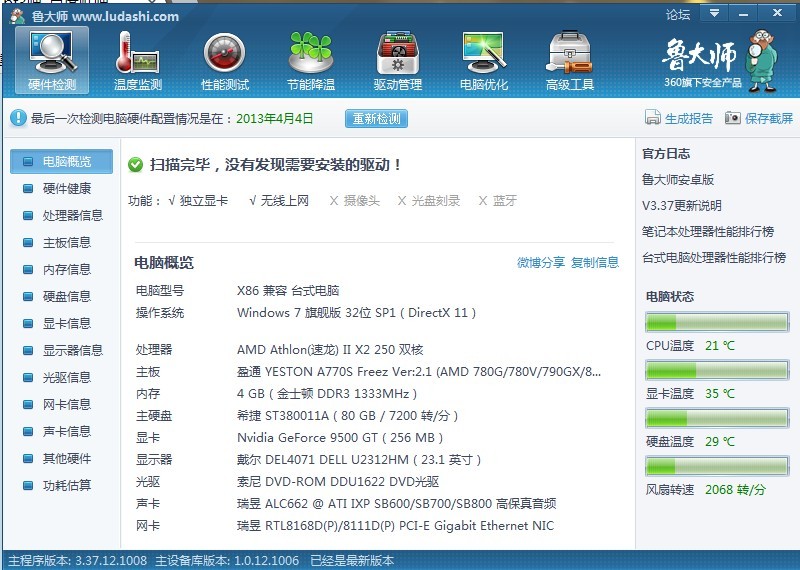Click the 戴尔 DELL U2312HM monitor text
Image resolution: width=800 pixels, height=570 pixels.
(359, 459)
